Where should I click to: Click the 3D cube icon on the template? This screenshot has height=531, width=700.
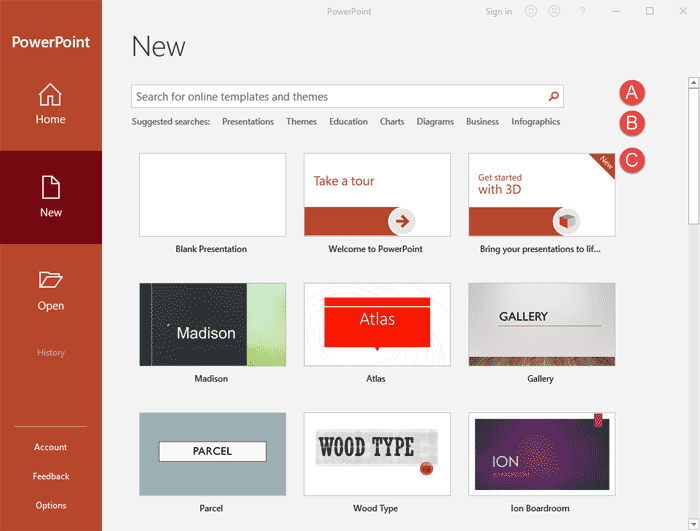567,221
